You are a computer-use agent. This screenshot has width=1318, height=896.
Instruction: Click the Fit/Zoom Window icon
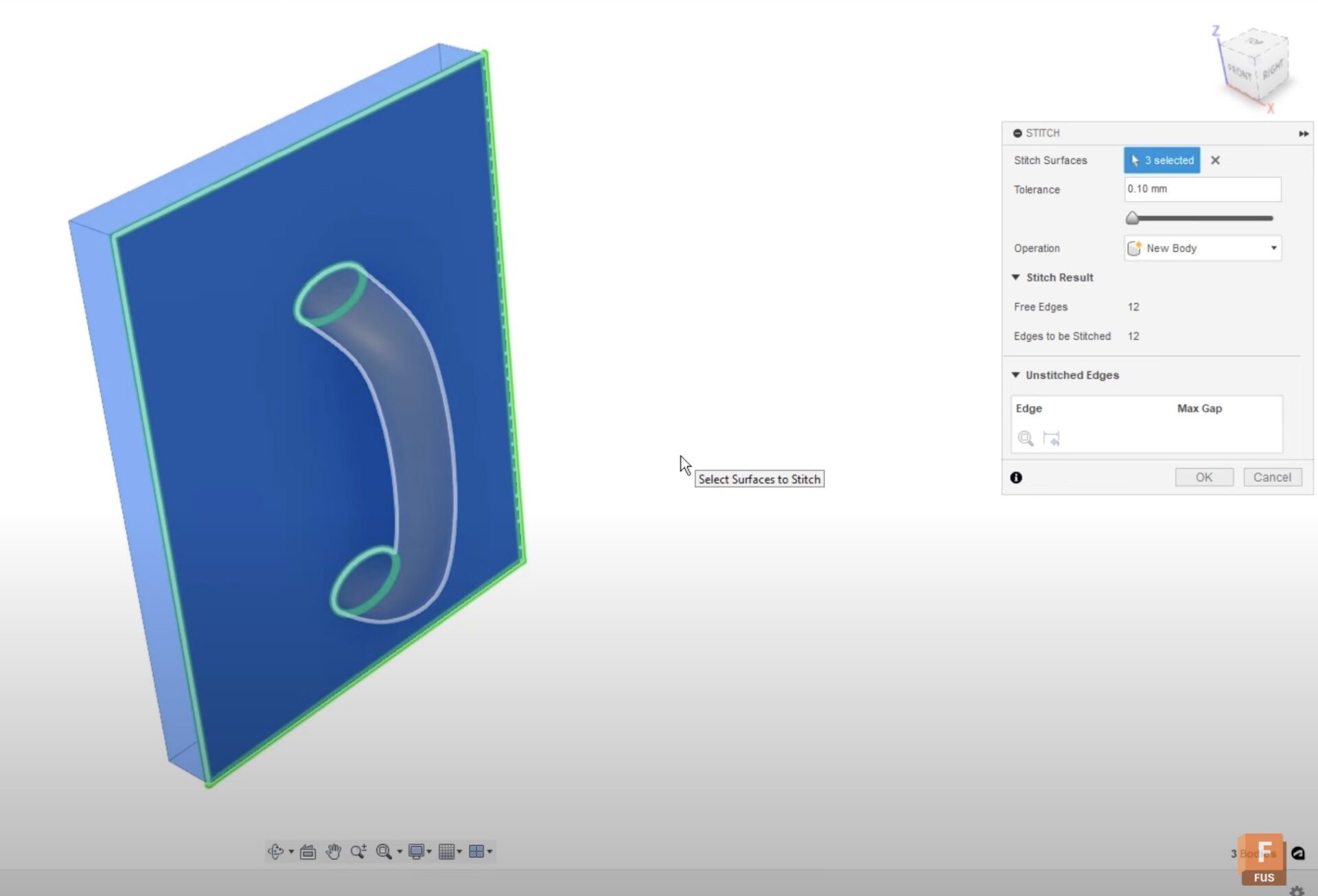click(x=383, y=852)
